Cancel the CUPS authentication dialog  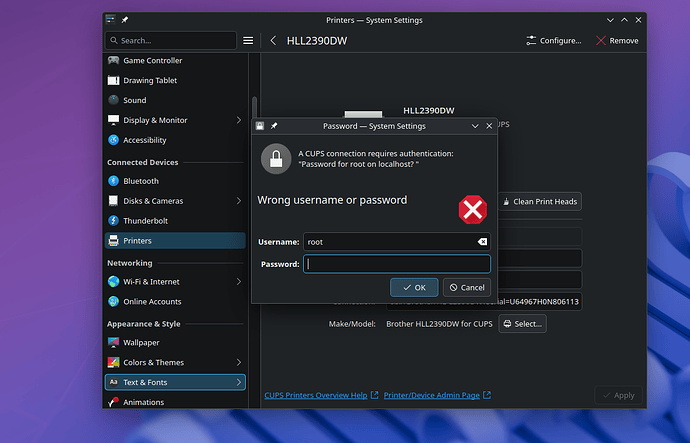click(466, 287)
